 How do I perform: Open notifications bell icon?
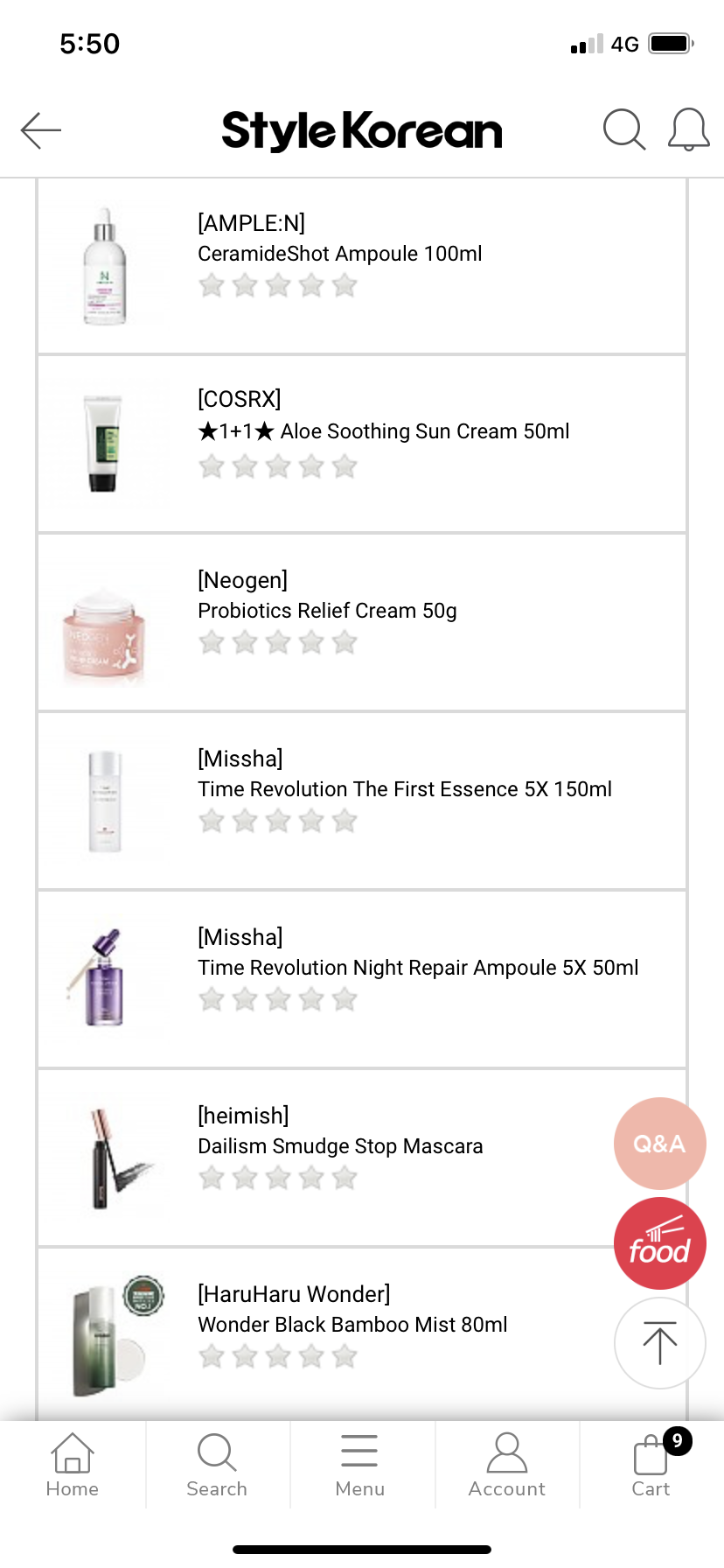(688, 130)
